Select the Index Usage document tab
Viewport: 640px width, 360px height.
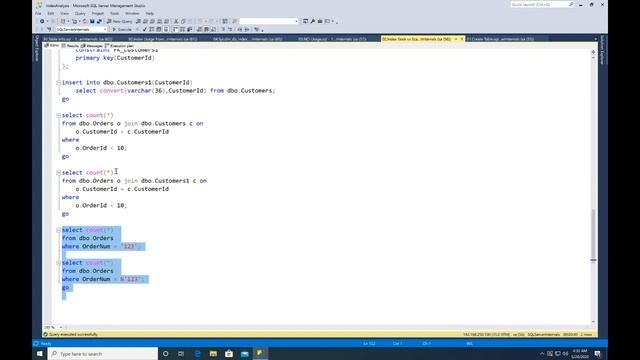pos(162,39)
